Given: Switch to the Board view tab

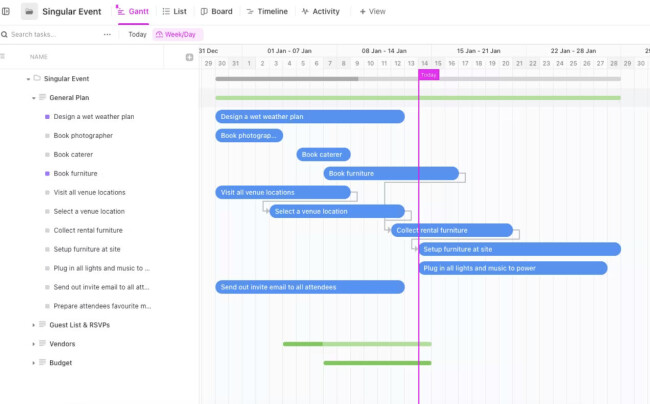Looking at the screenshot, I should (216, 12).
